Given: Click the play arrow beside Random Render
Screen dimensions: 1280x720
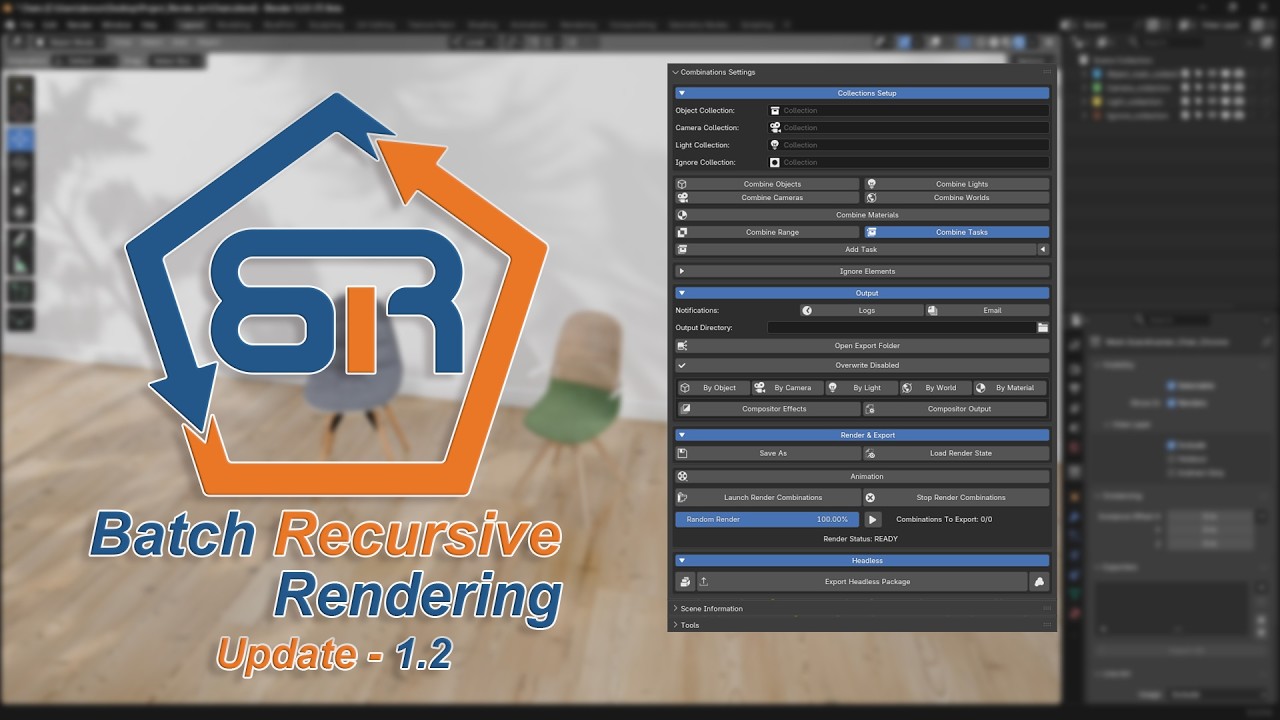Looking at the screenshot, I should tap(872, 520).
